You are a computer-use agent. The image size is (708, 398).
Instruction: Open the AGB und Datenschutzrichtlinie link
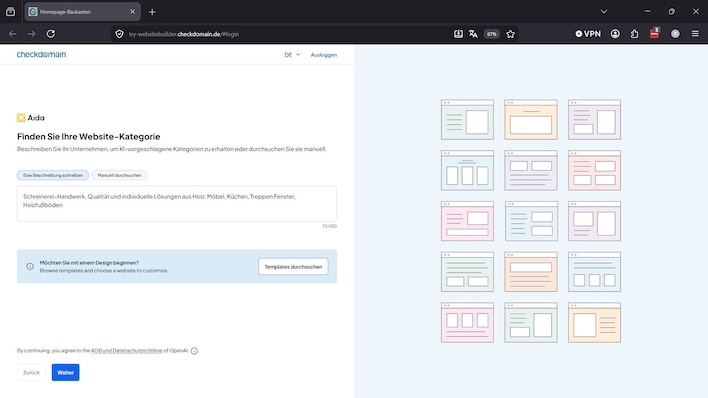click(126, 351)
